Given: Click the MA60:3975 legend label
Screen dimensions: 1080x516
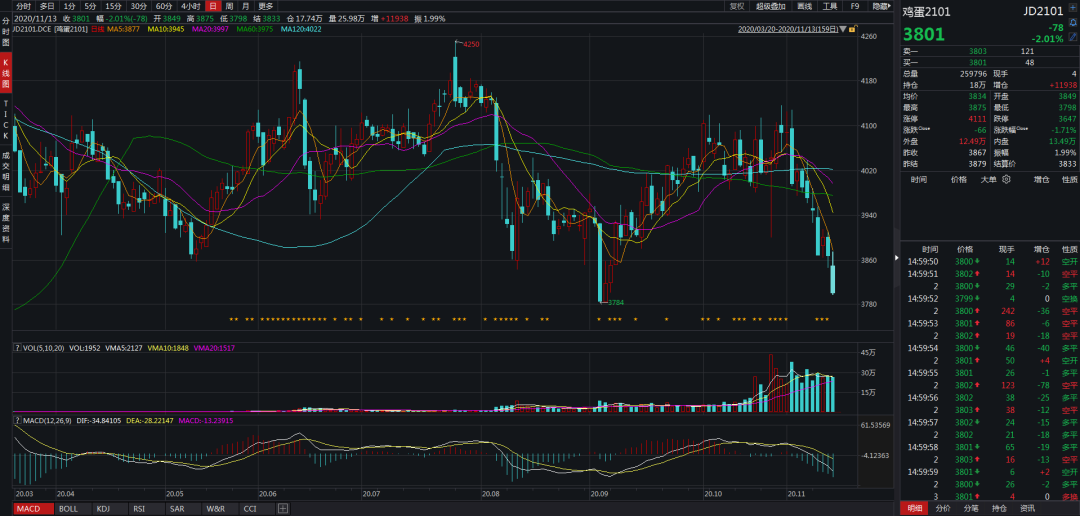Looking at the screenshot, I should coord(255,30).
